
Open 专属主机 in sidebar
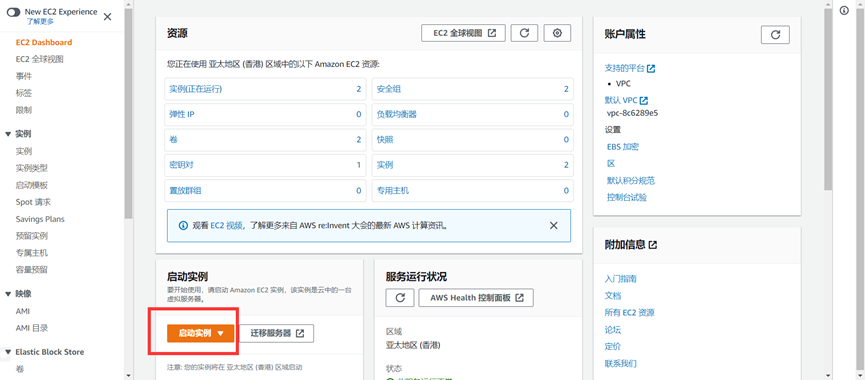click(31, 253)
